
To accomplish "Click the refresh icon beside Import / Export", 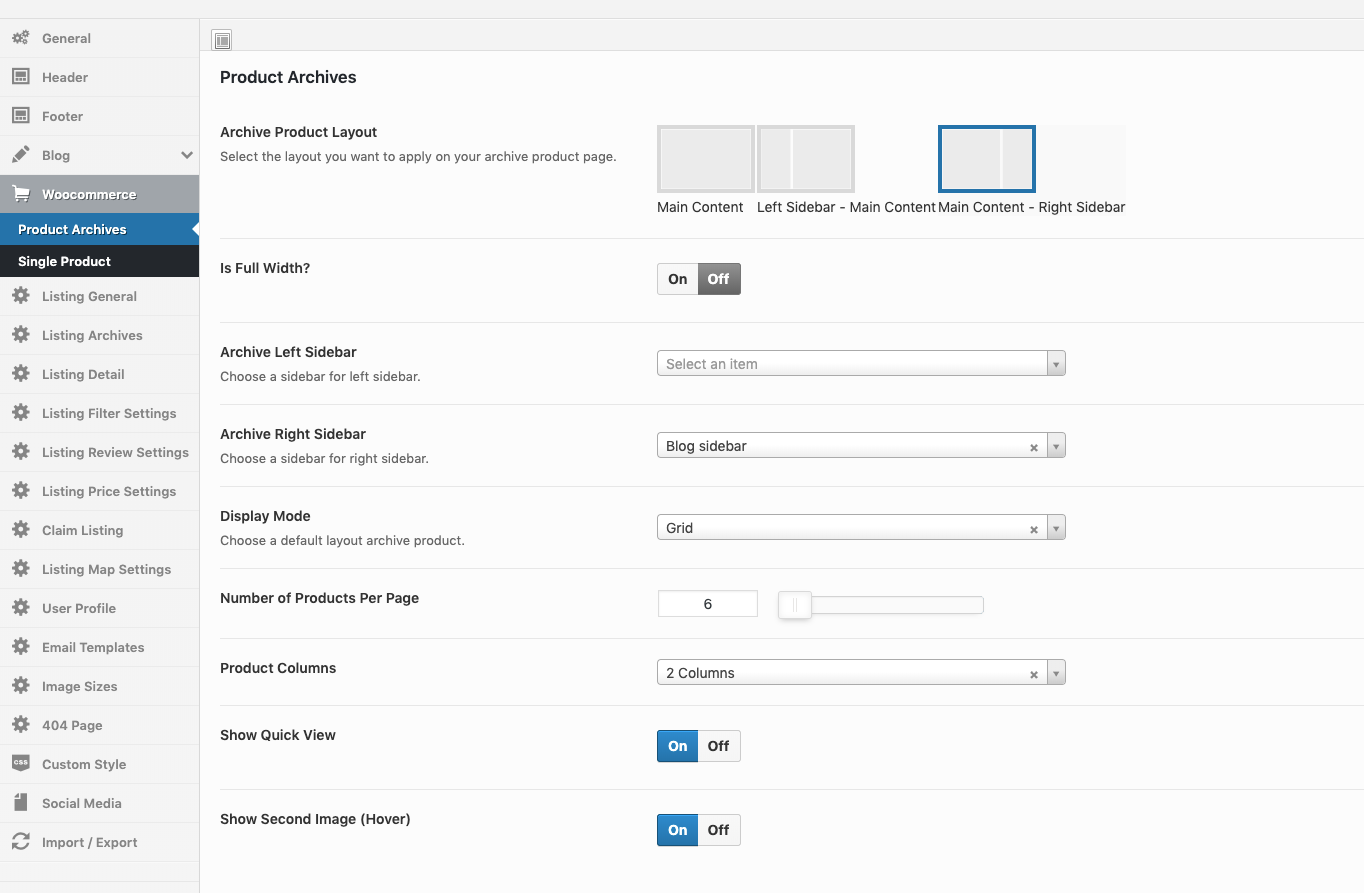I will coord(20,842).
